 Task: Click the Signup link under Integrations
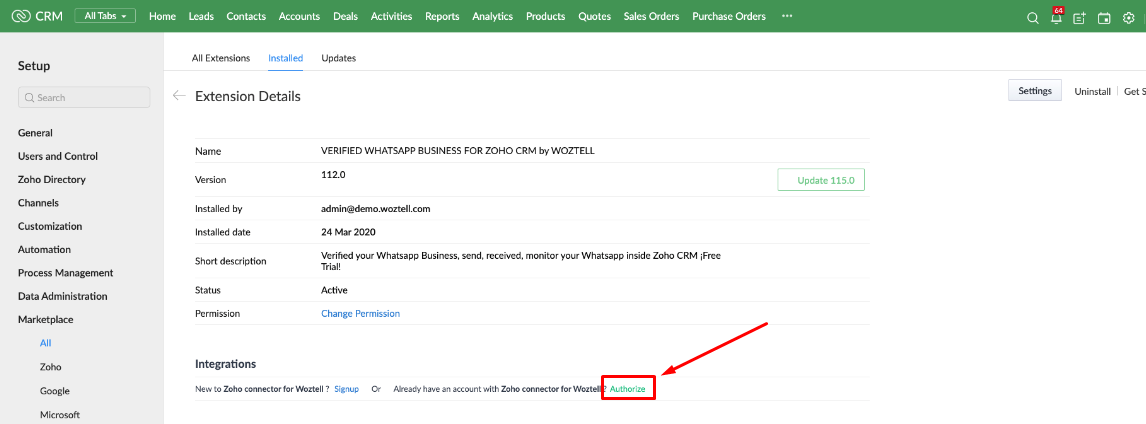click(346, 389)
